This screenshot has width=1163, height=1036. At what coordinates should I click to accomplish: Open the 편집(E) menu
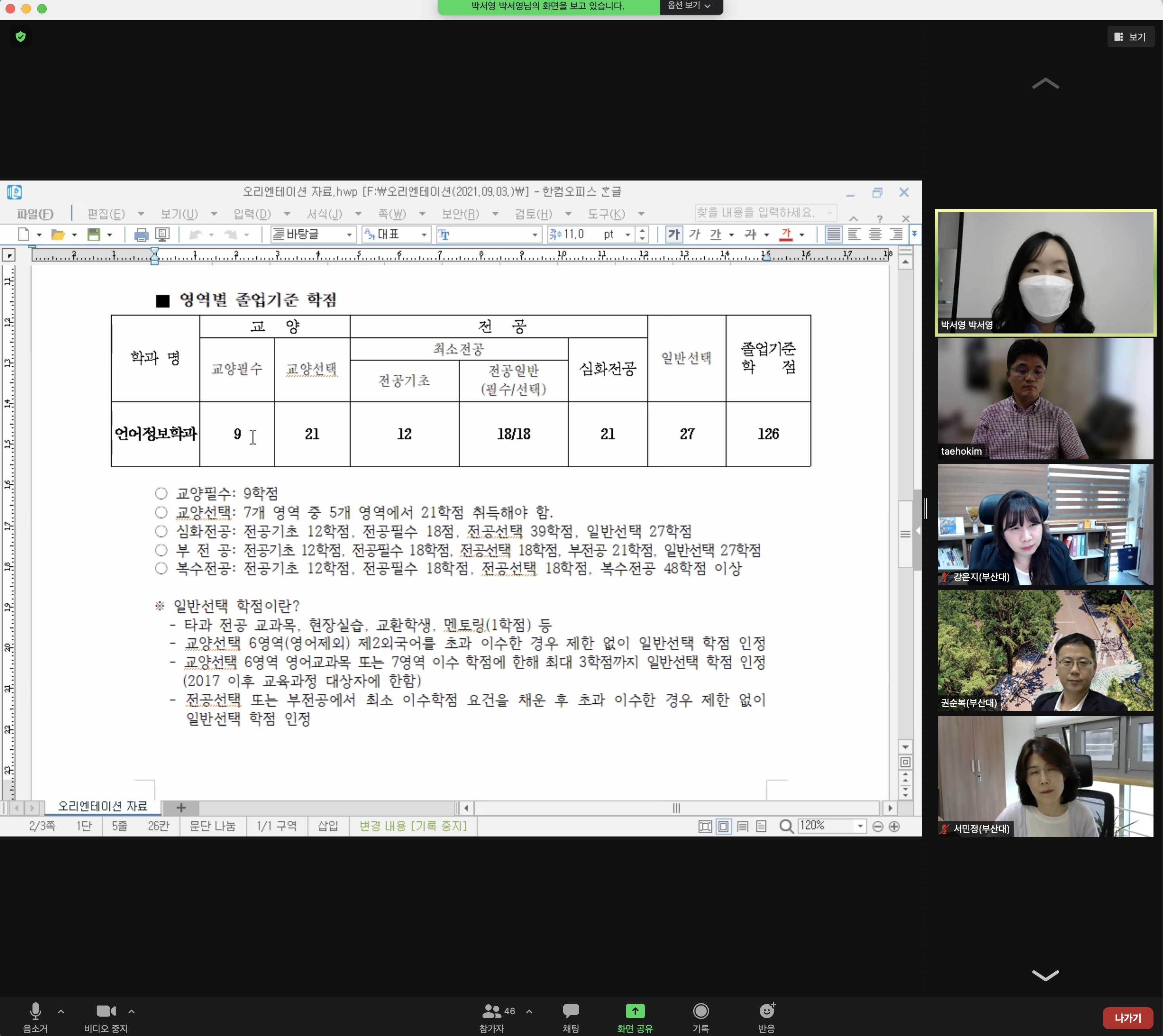tap(106, 214)
